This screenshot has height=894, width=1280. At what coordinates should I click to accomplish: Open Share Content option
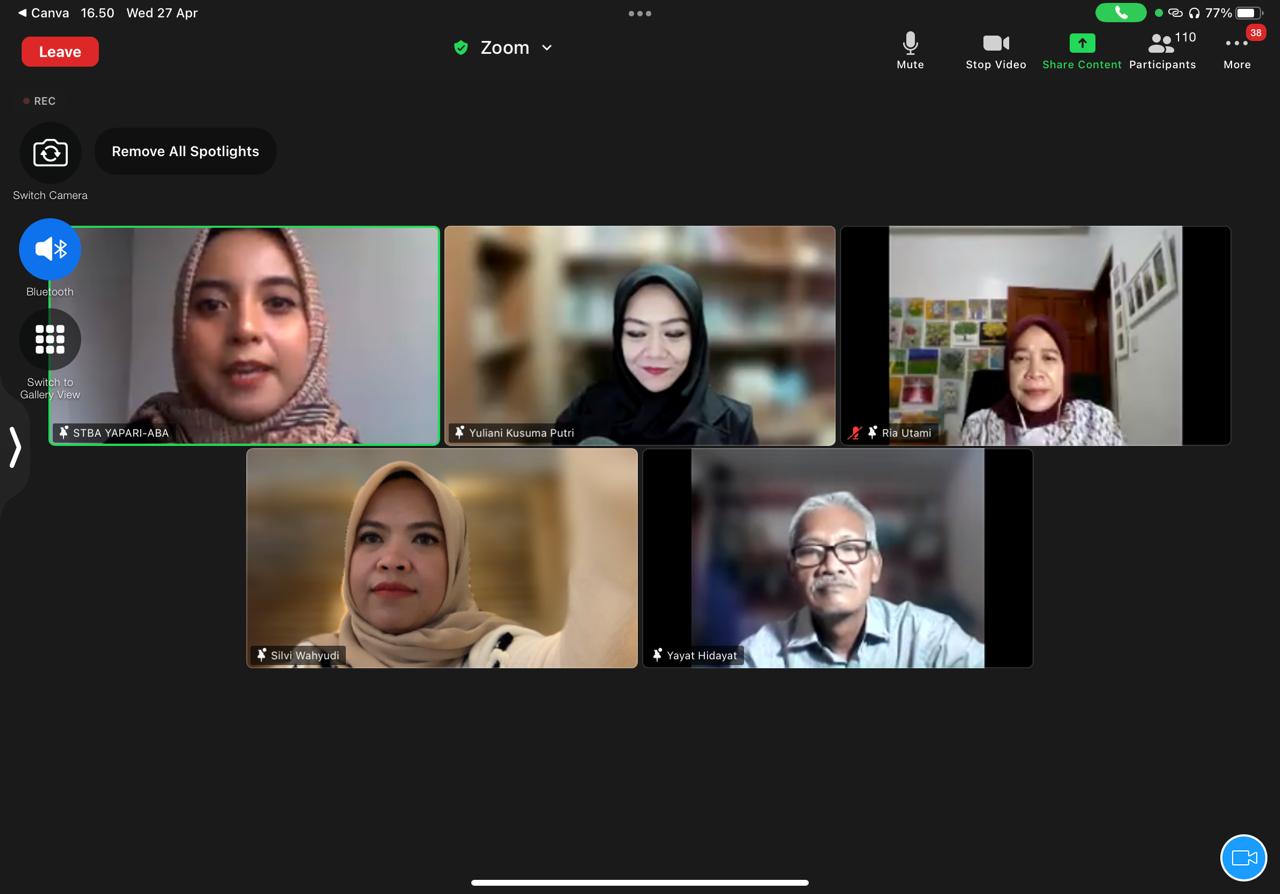(1082, 51)
